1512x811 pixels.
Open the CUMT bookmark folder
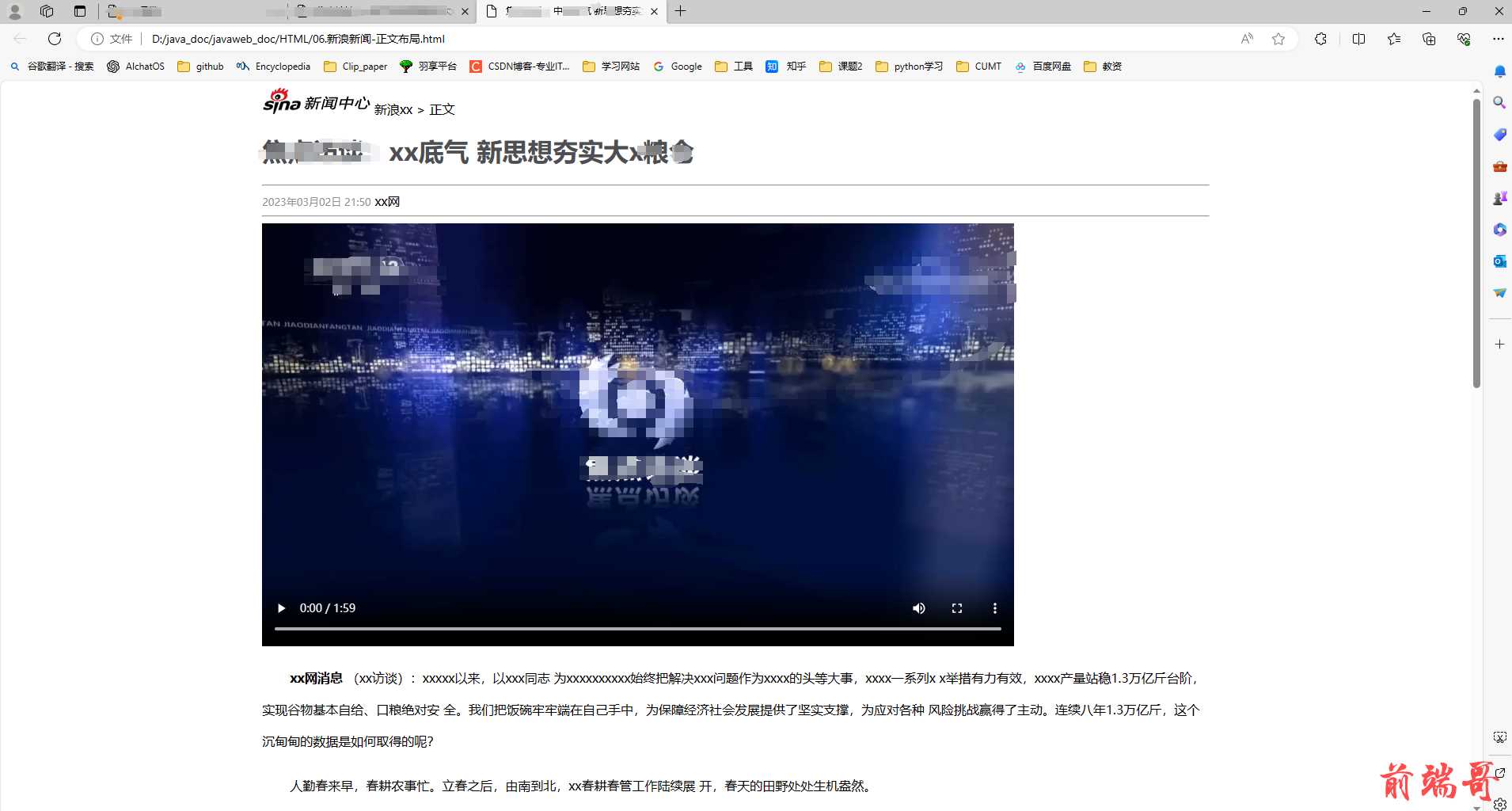979,67
